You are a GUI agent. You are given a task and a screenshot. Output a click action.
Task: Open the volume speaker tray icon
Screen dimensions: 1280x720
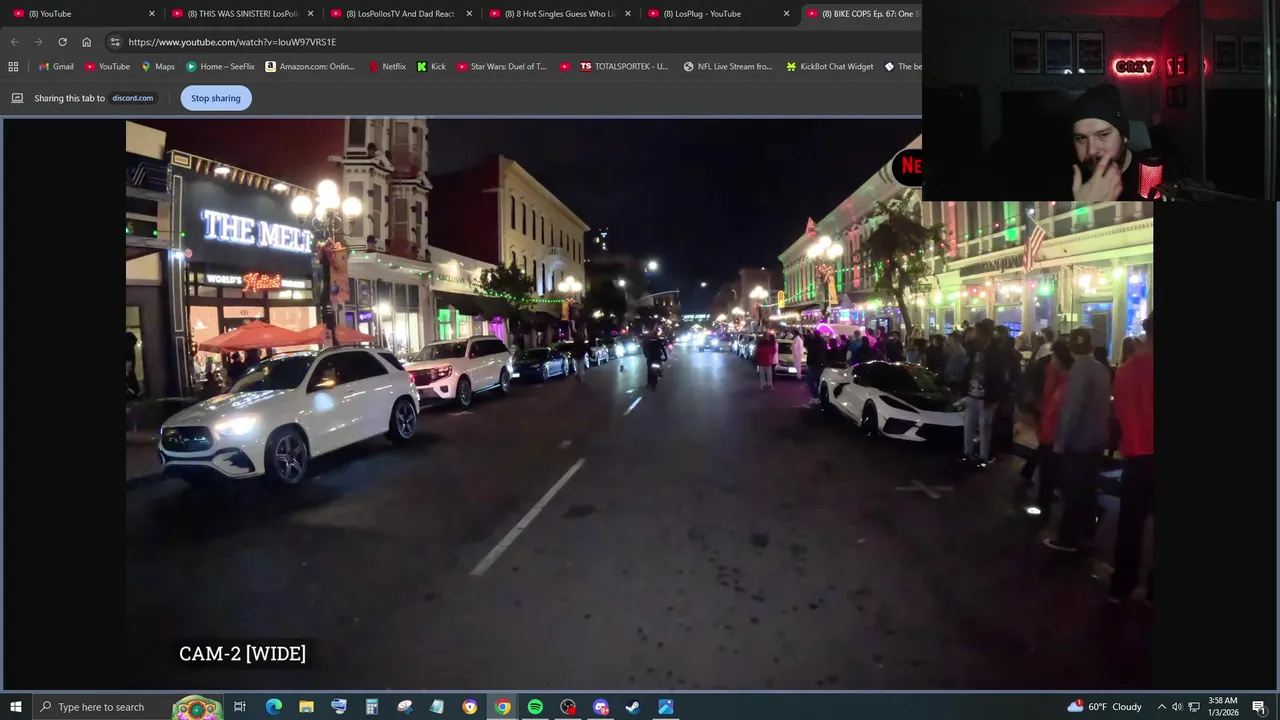[1177, 707]
